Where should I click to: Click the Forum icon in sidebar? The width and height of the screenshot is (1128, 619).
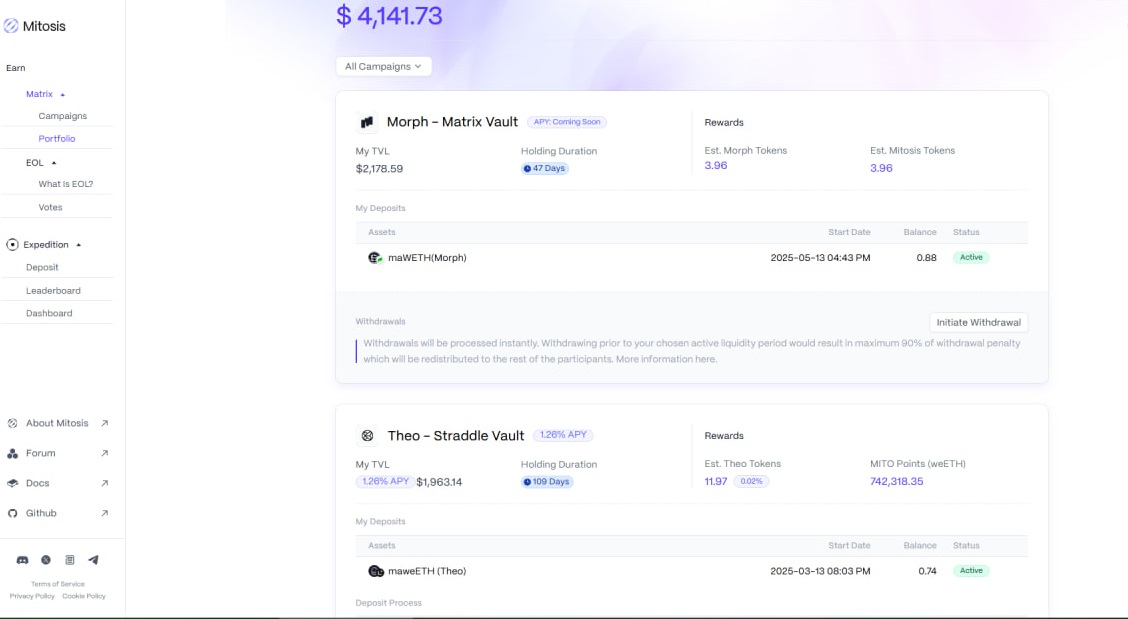pos(12,453)
